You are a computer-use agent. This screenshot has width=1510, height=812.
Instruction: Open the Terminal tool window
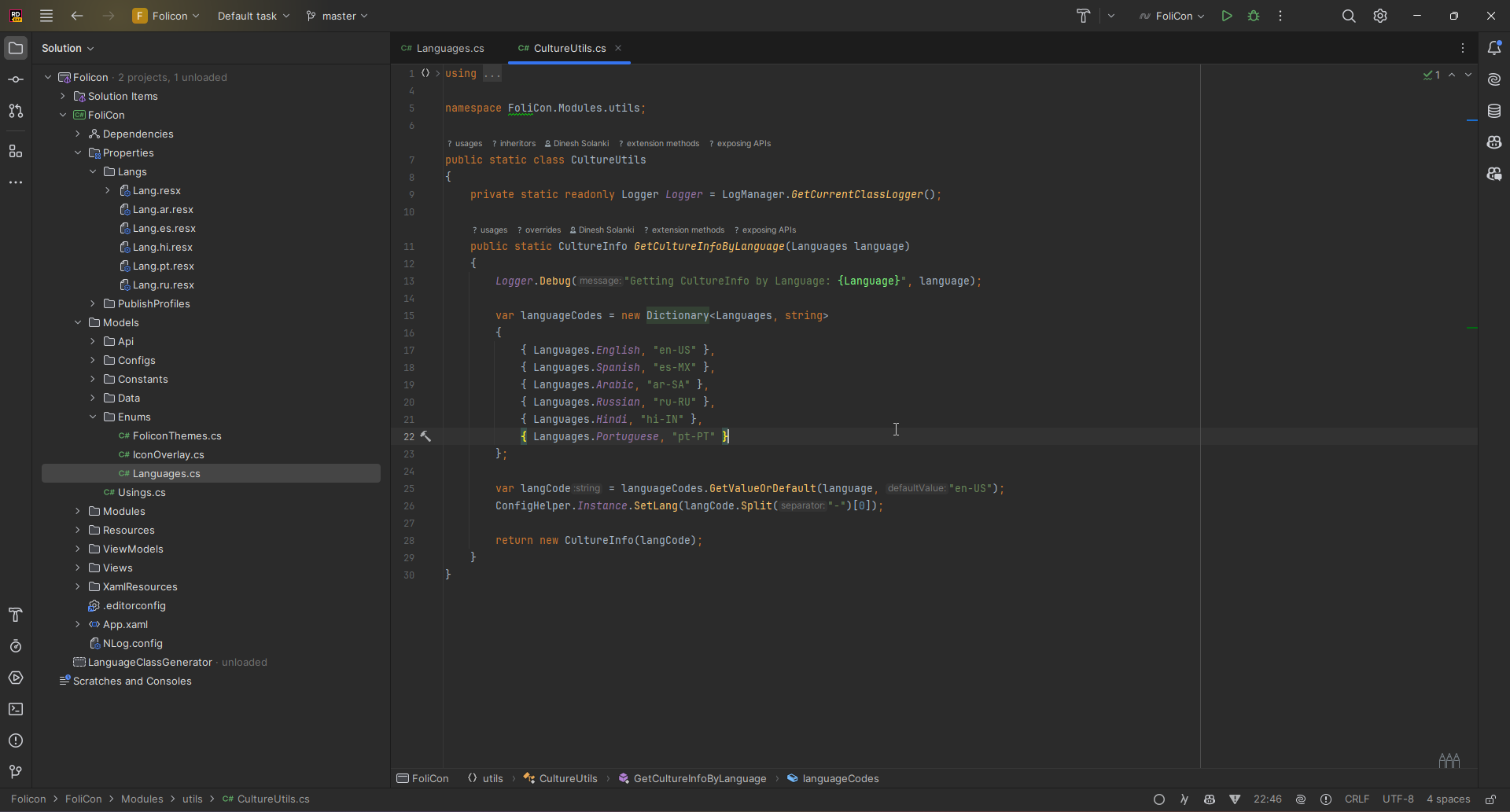(x=16, y=709)
